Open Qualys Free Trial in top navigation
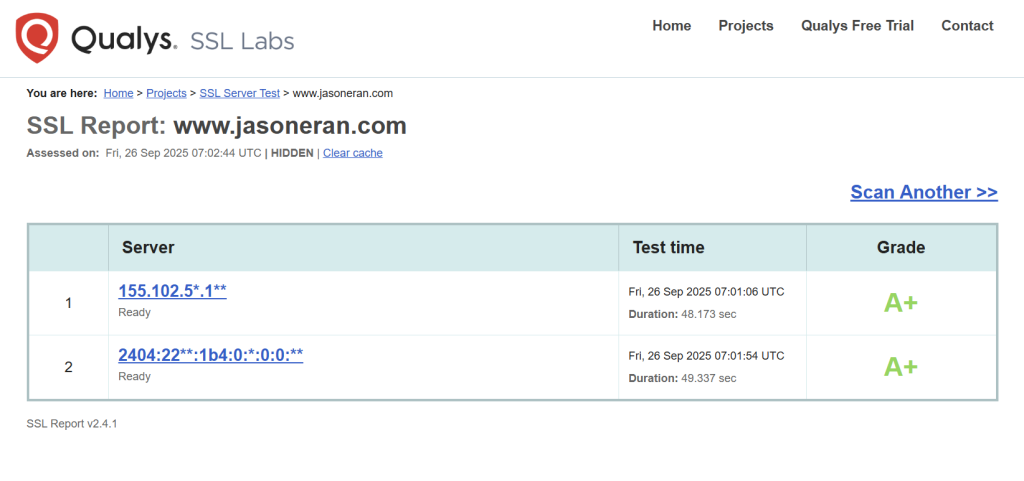This screenshot has height=481, width=1024. click(857, 26)
